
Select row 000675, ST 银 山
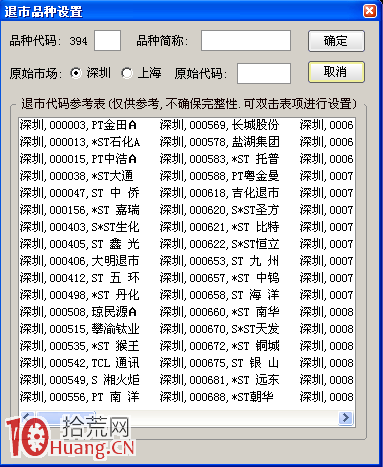click(219, 363)
